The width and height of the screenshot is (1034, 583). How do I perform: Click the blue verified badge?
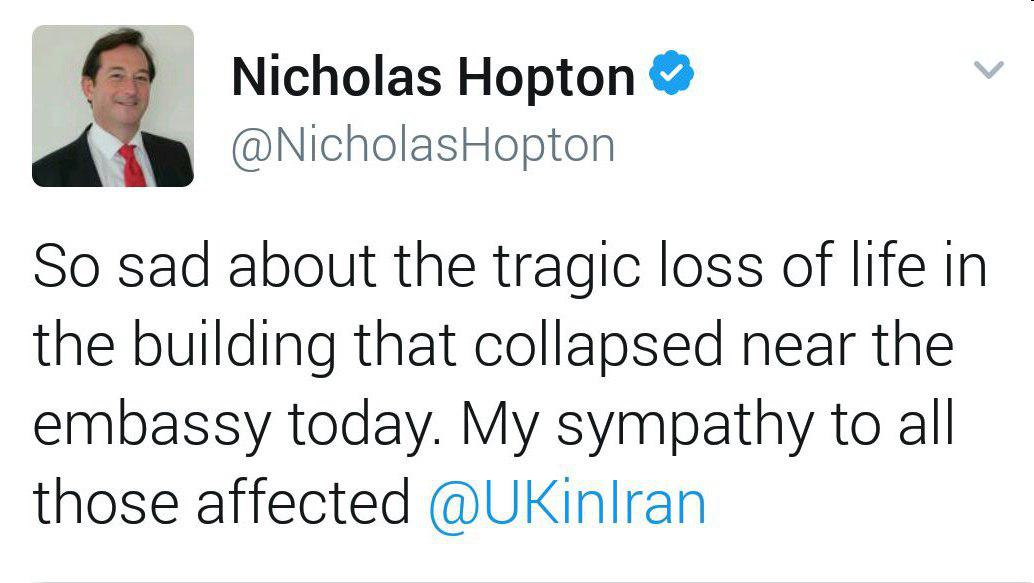coord(672,77)
